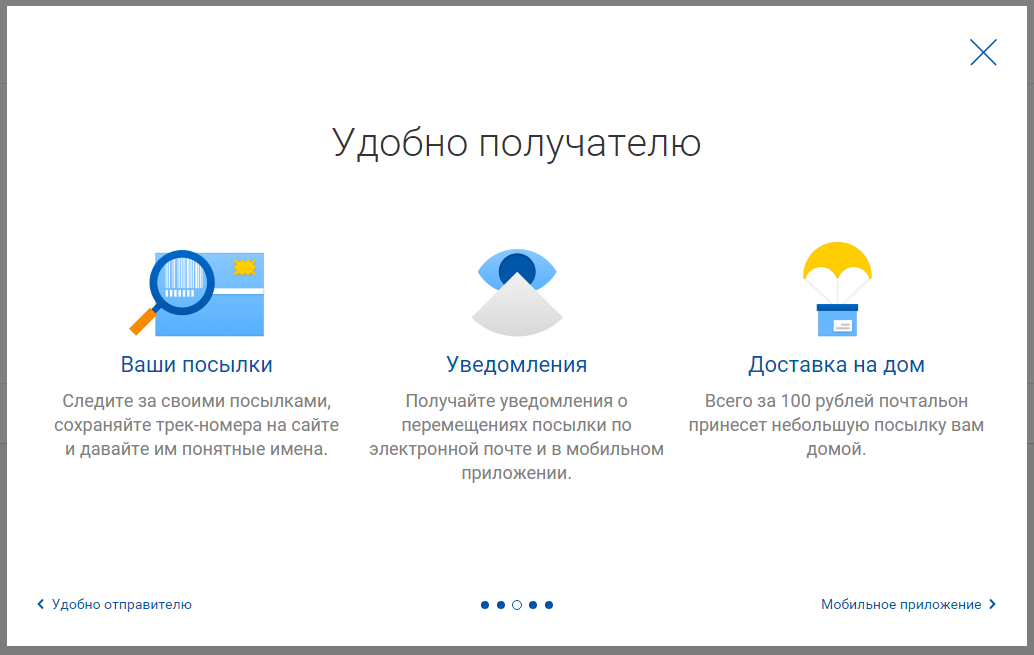The width and height of the screenshot is (1034, 655).
Task: Go back to Удобно отправителю slide
Action: pyautogui.click(x=121, y=604)
